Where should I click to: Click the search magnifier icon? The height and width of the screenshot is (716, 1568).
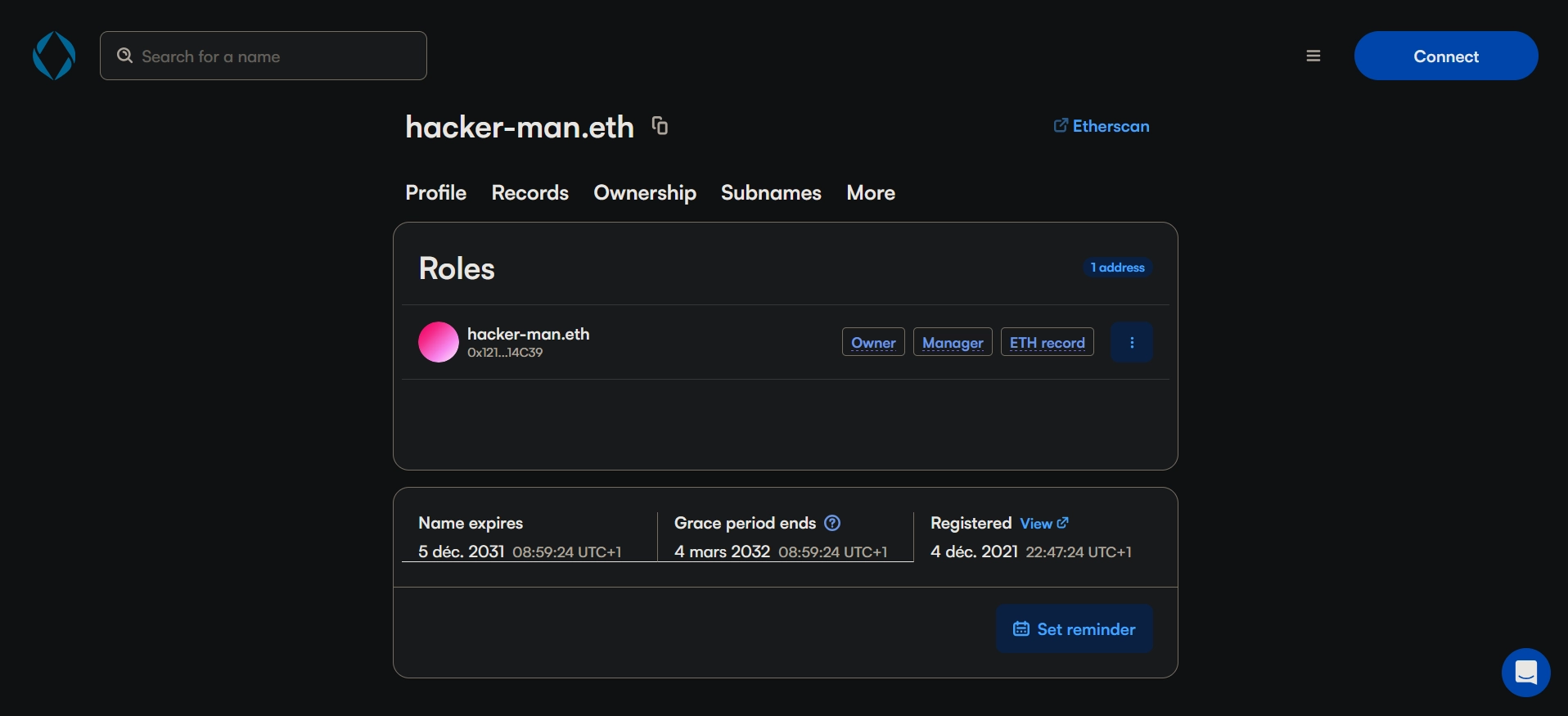(x=124, y=56)
